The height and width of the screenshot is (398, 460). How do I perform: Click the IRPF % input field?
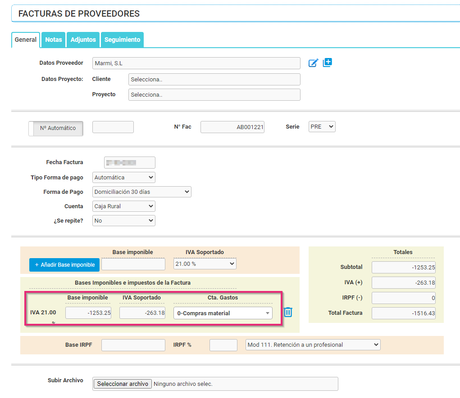[223, 345]
